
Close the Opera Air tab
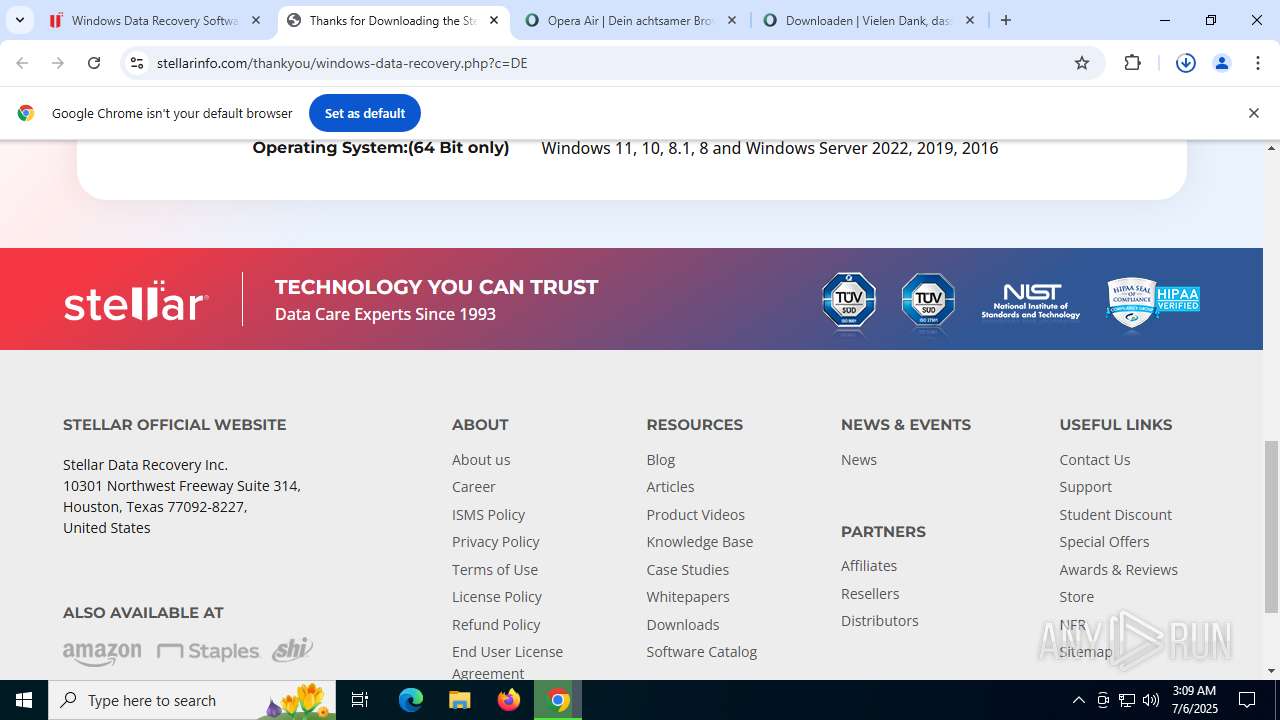[732, 20]
